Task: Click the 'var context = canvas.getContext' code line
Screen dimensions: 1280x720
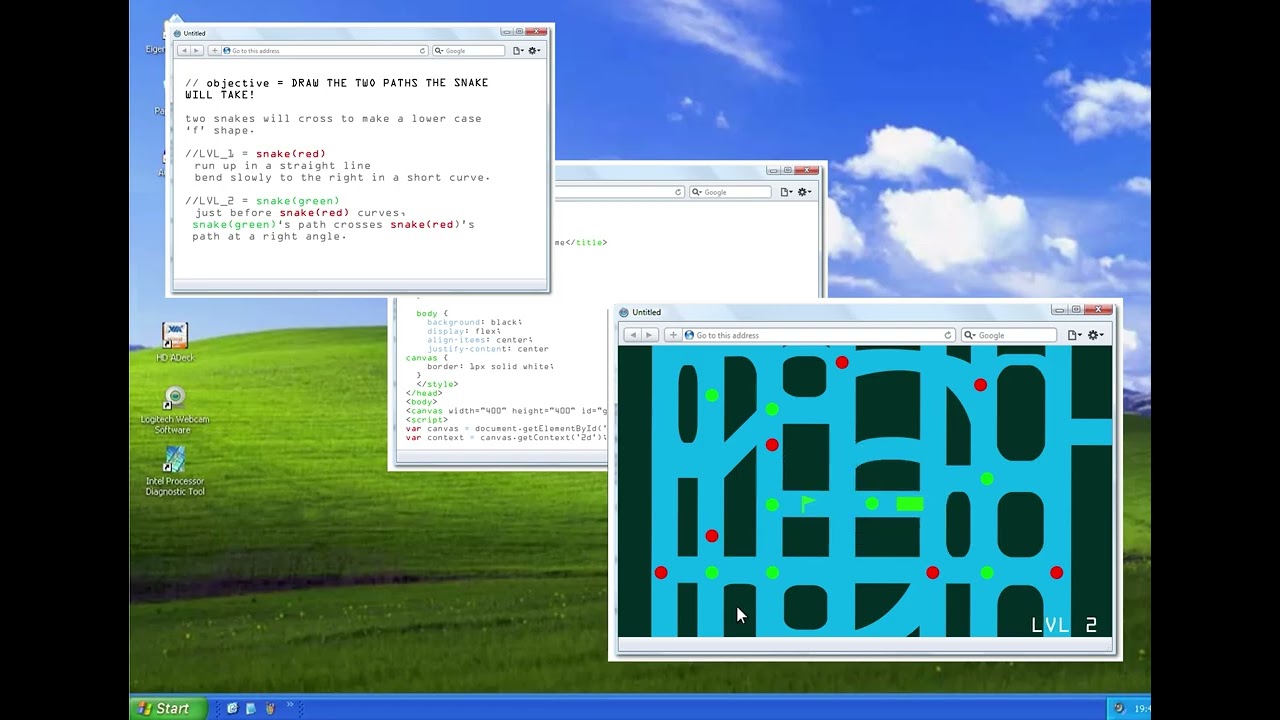Action: 505,438
